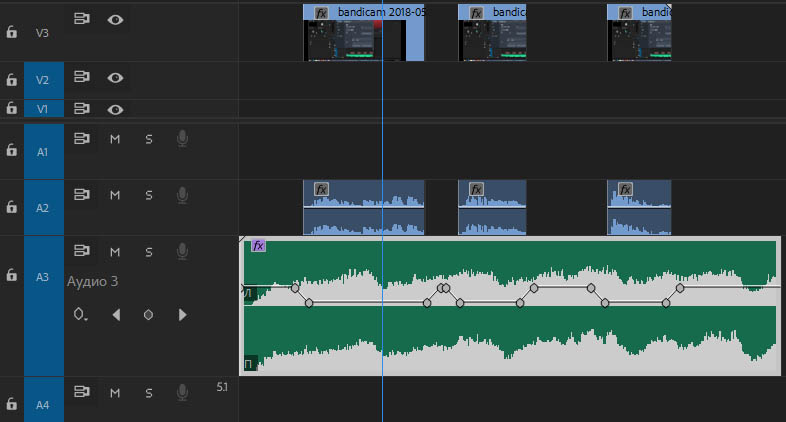Screen dimensions: 786x422
Task: Click fx badge on first bandicam video clip
Action: 321,13
